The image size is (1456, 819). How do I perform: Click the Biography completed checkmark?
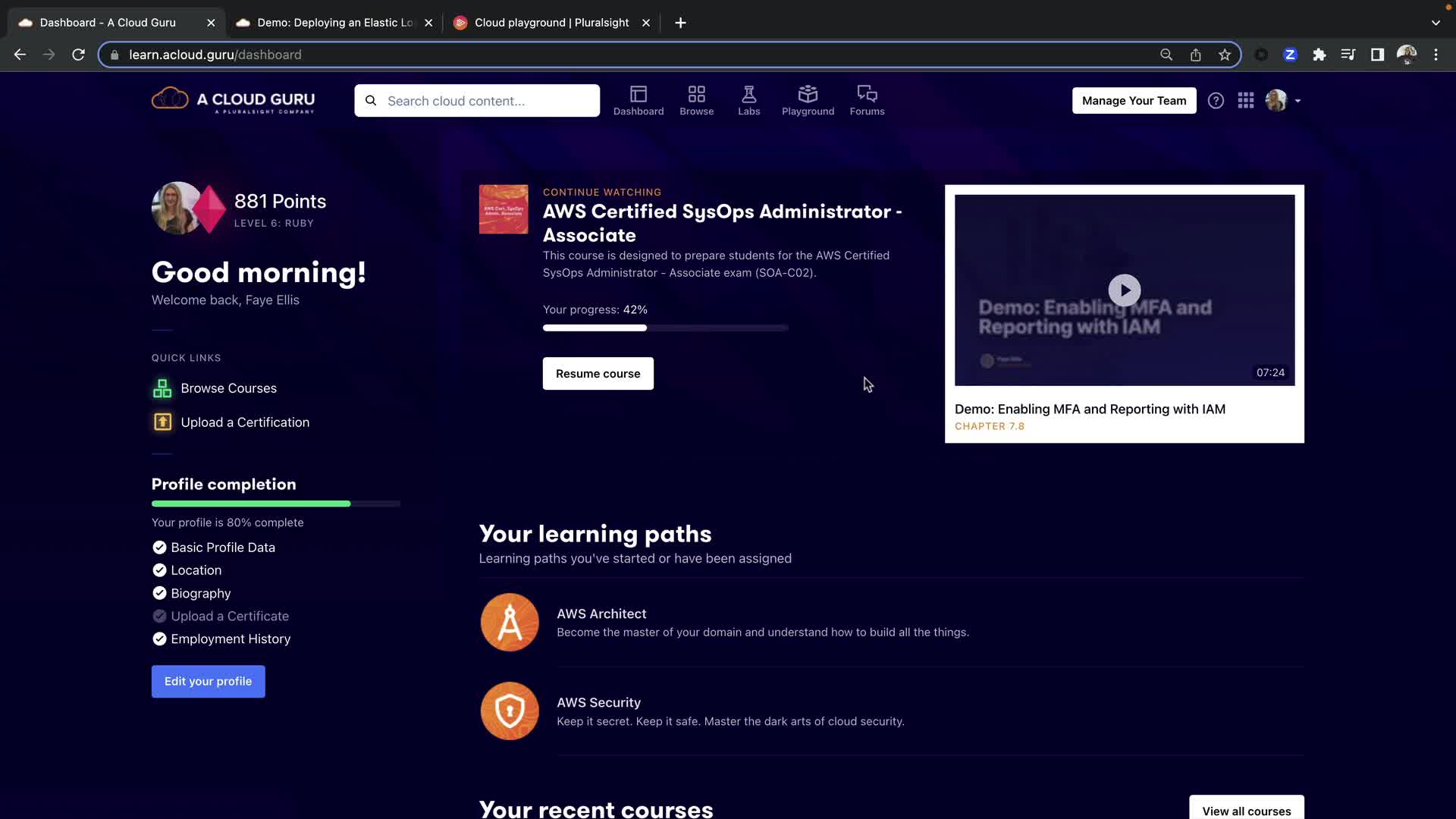tap(159, 593)
